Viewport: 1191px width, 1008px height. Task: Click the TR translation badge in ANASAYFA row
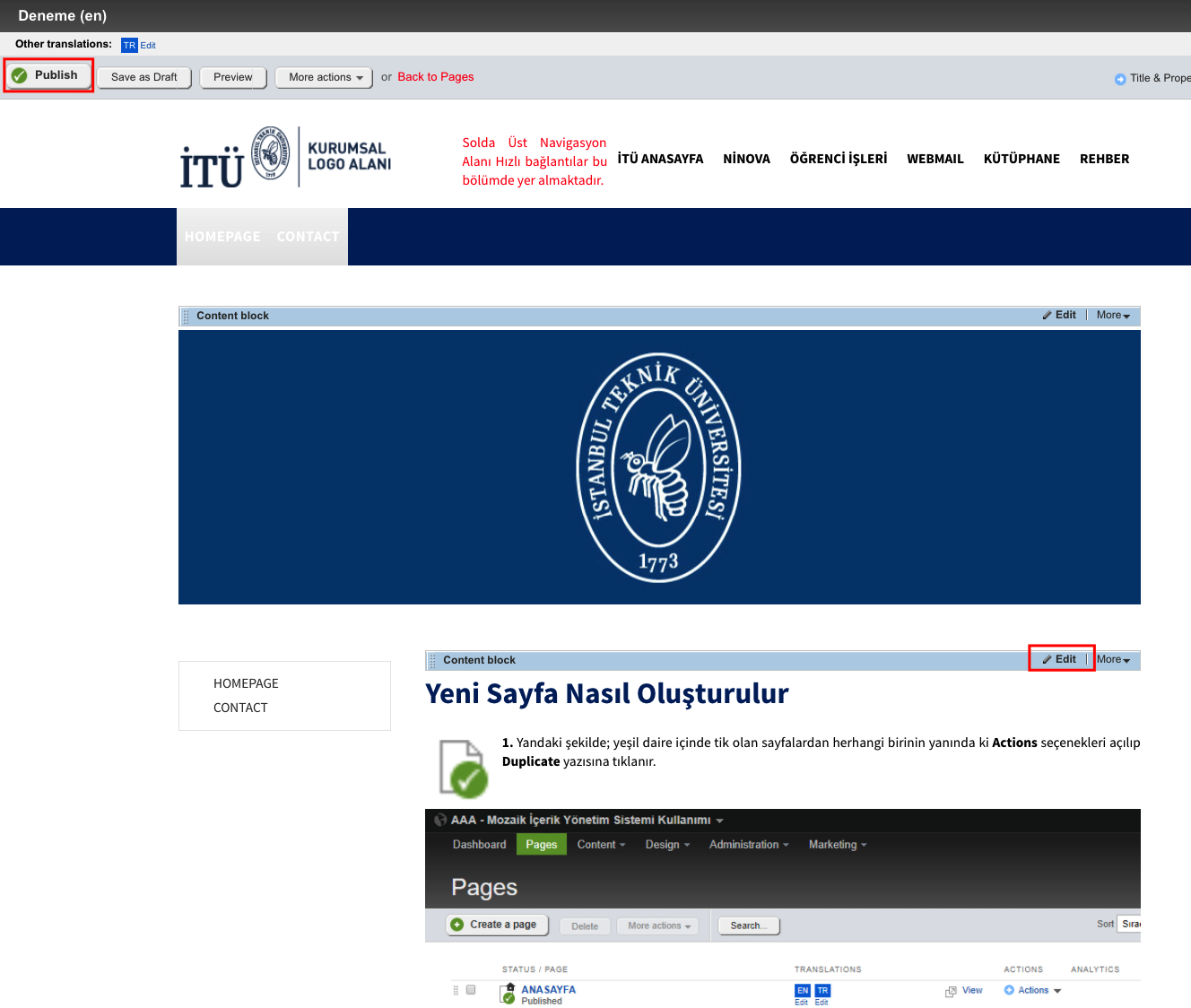[x=822, y=991]
